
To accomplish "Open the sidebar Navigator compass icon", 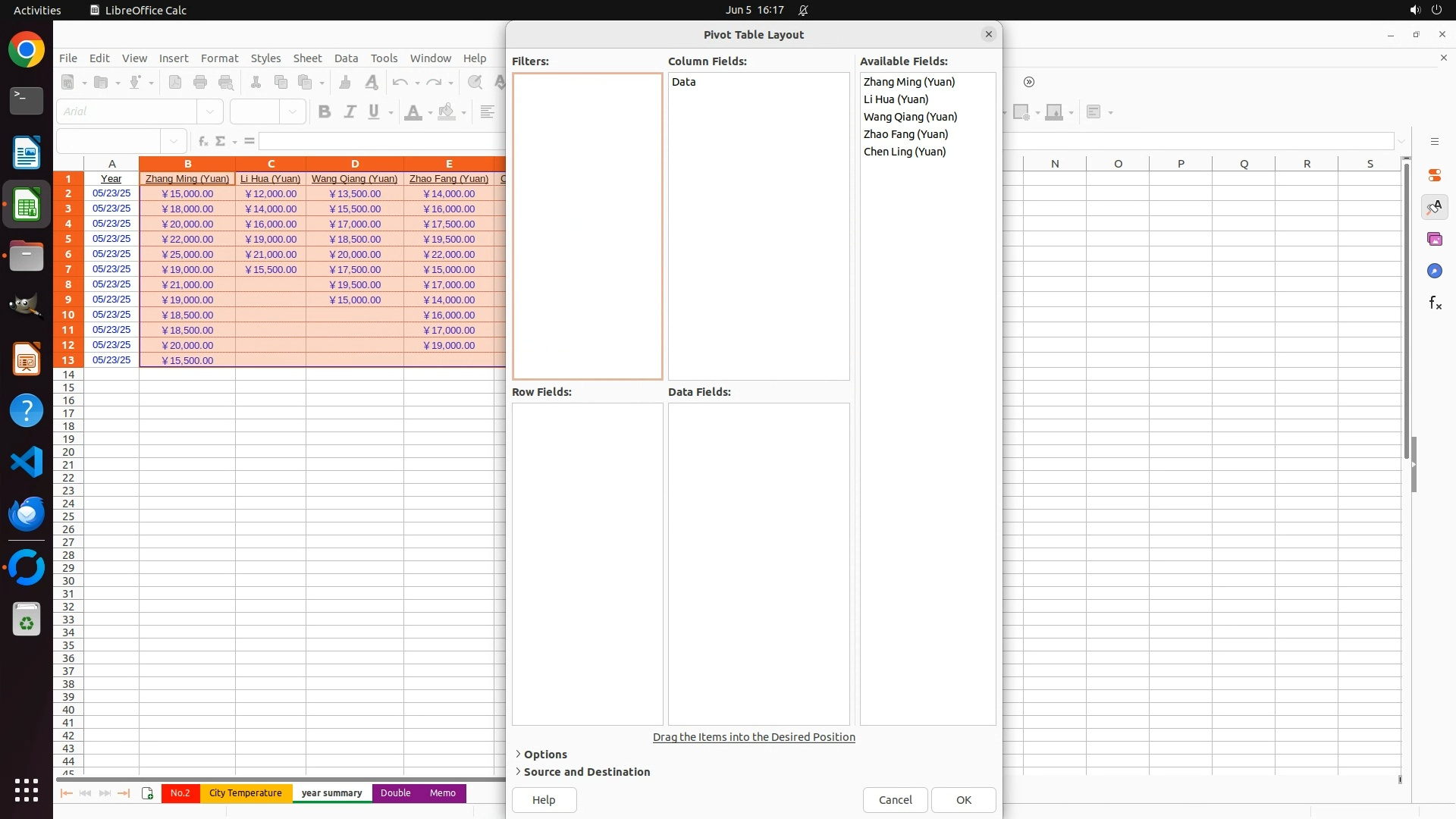I will (1434, 271).
